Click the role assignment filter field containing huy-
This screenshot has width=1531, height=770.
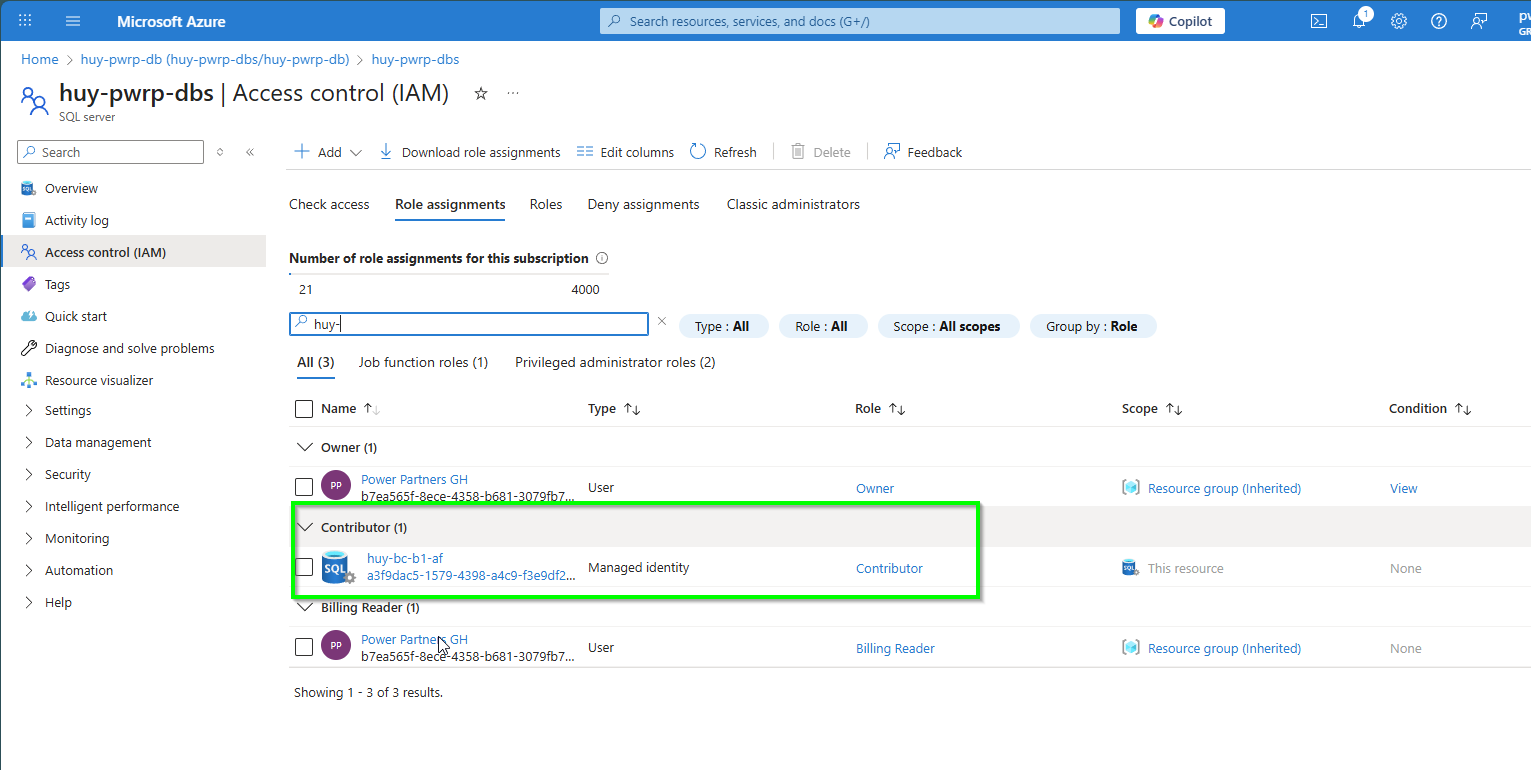tap(469, 324)
